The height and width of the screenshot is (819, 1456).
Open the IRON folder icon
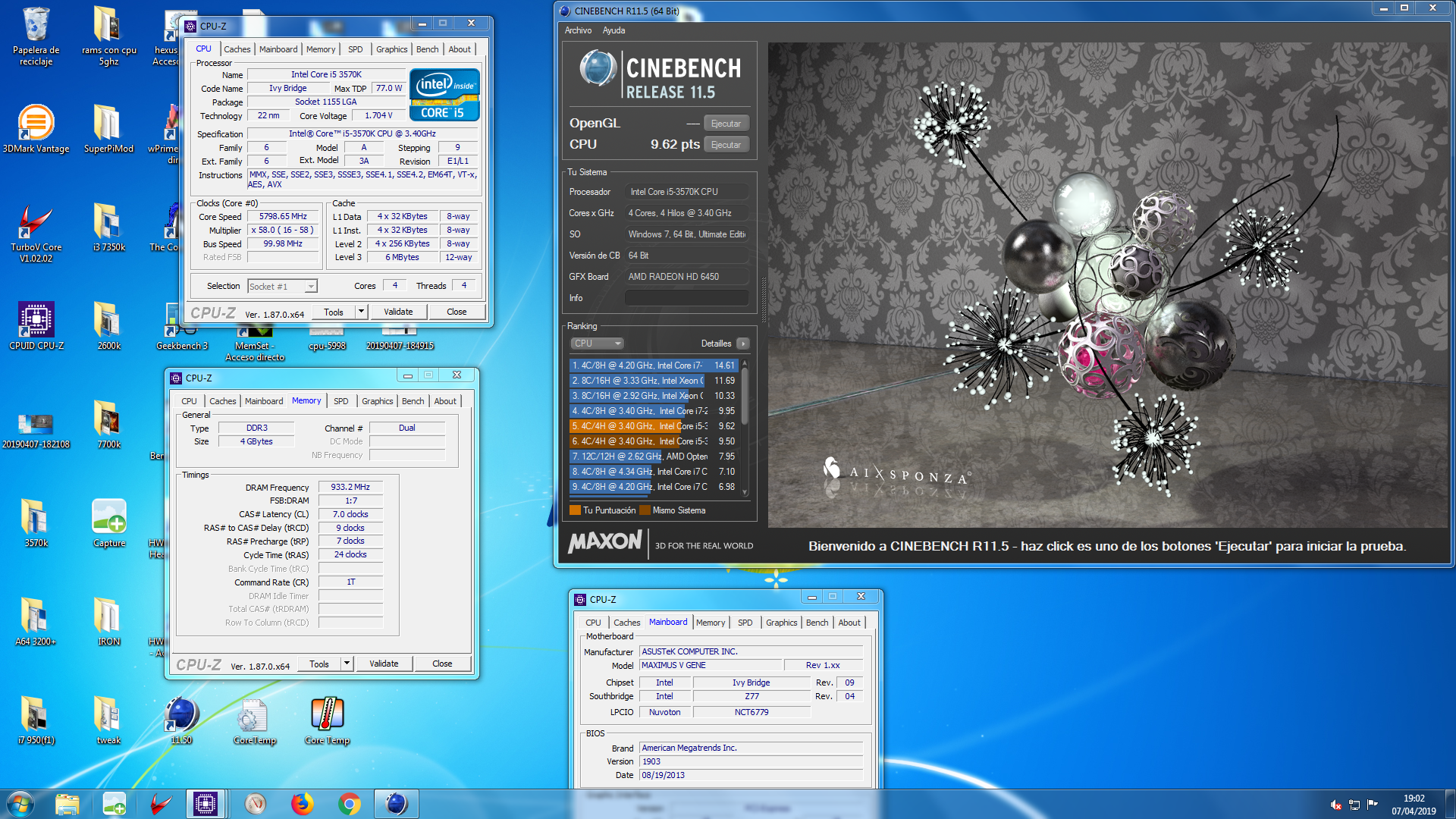tap(108, 622)
